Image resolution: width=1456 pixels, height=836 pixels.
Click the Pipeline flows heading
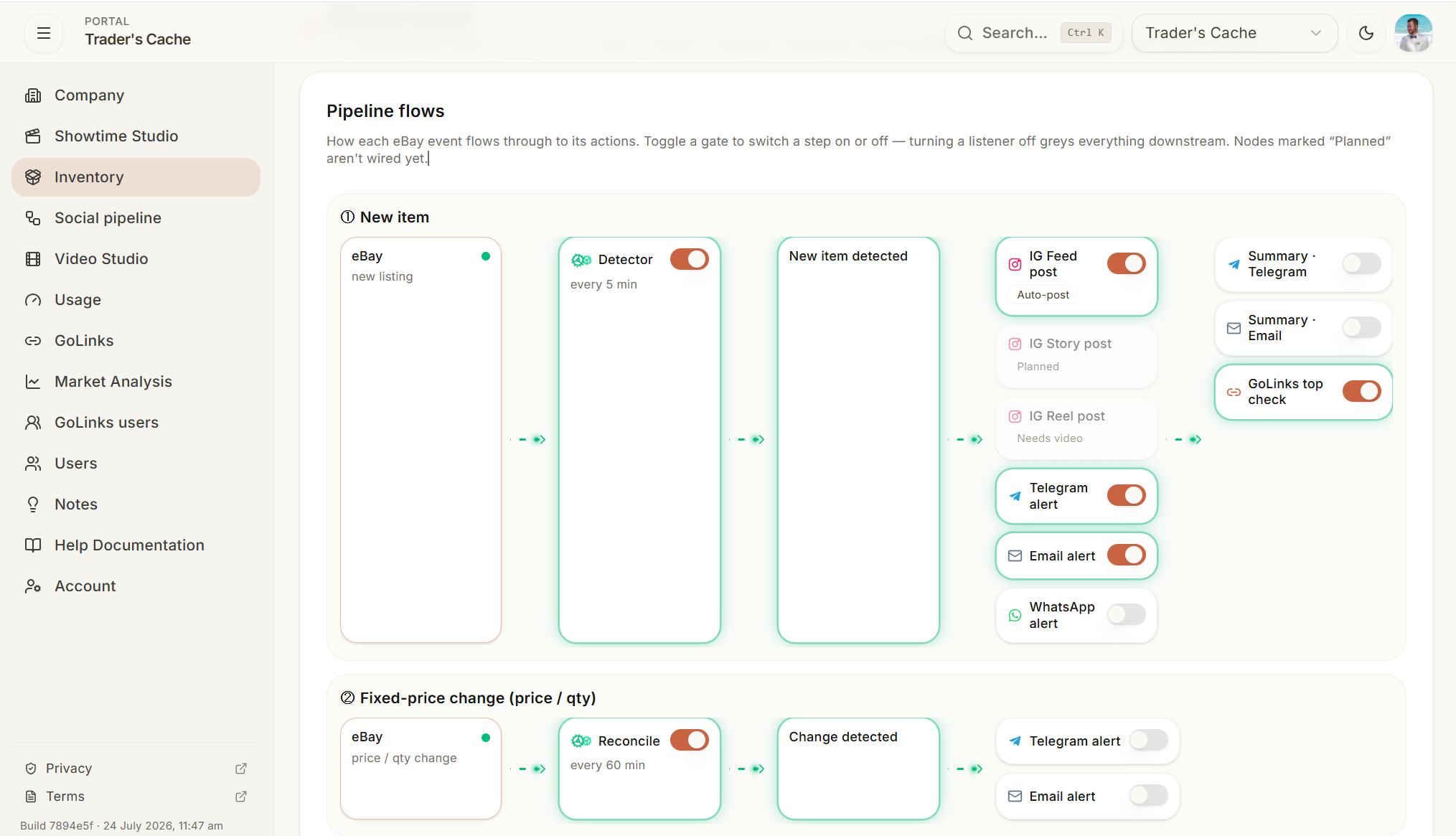coord(385,111)
